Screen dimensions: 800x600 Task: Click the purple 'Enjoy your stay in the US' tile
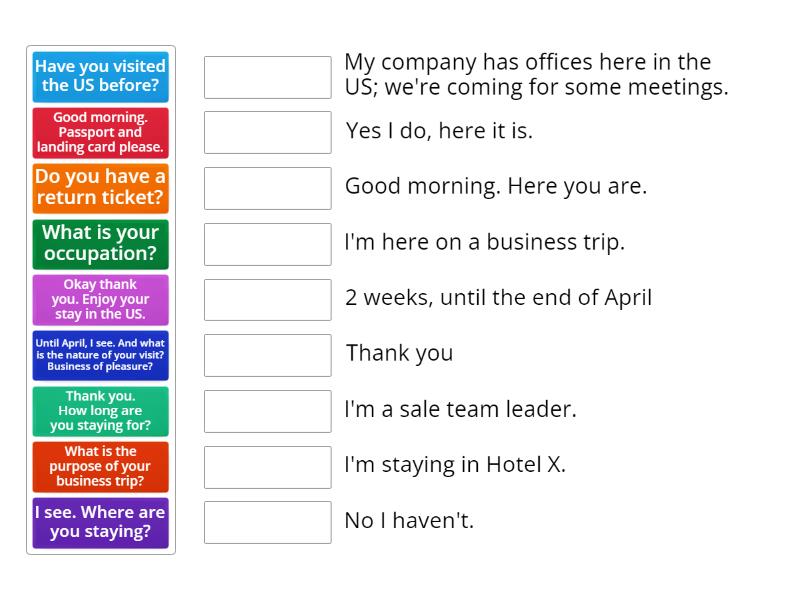tap(100, 299)
